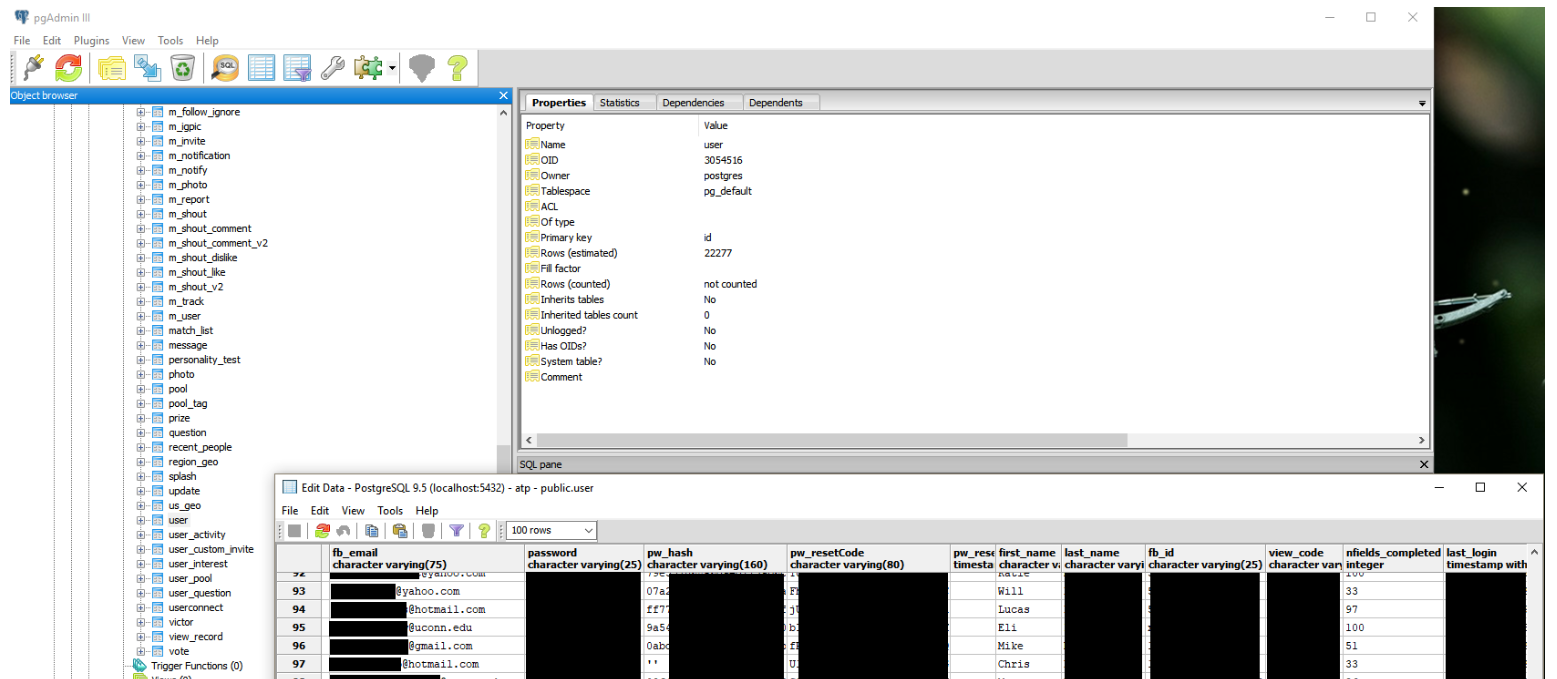Open the dropdown arrow next to the plugins puzzle icon
Image resolution: width=1557 pixels, height=679 pixels.
click(x=392, y=69)
